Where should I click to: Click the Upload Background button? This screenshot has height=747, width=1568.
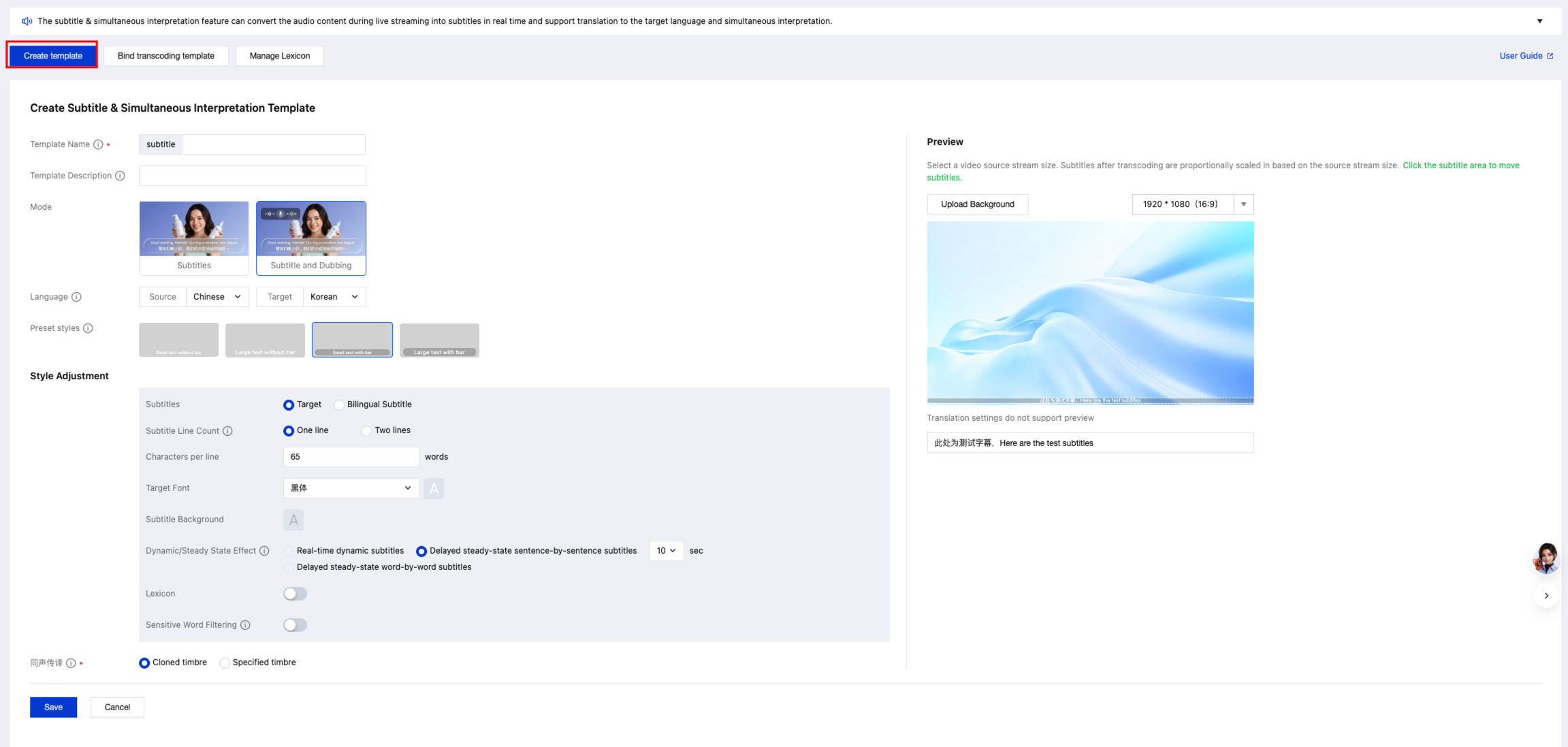point(978,204)
